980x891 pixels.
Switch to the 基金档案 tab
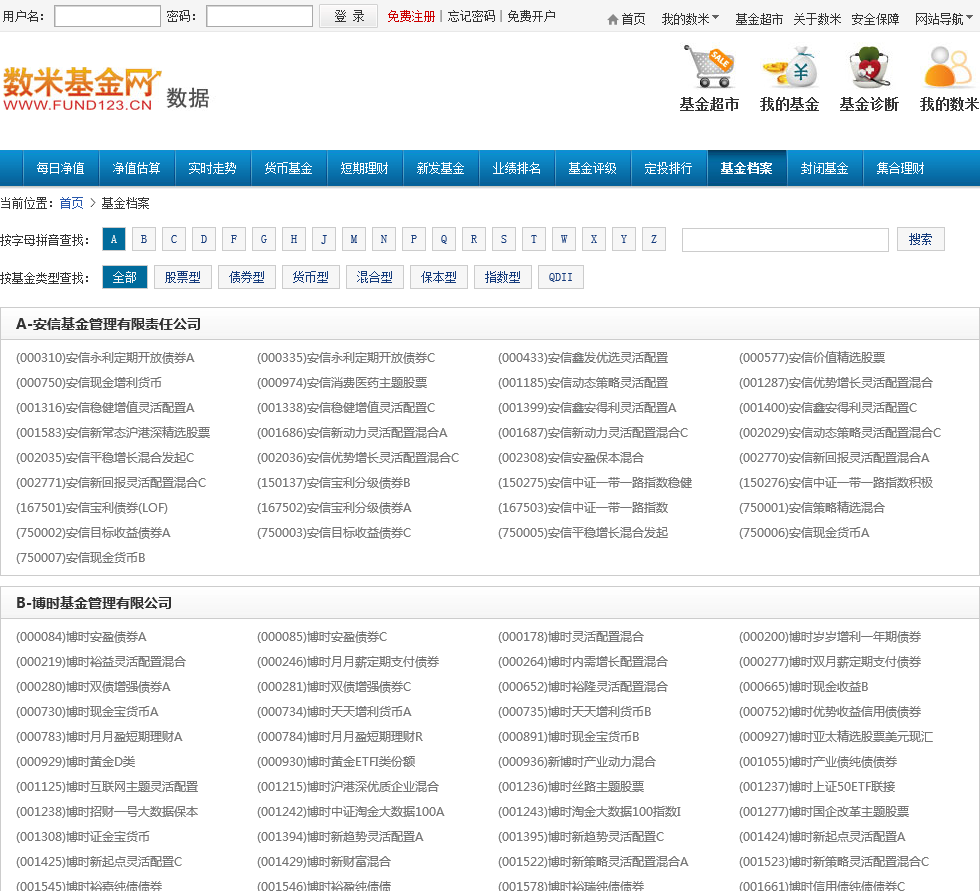point(746,168)
